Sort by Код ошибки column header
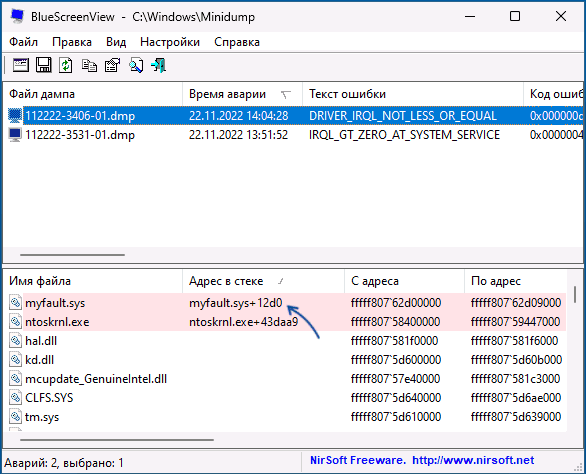Image resolution: width=586 pixels, height=474 pixels. click(x=553, y=94)
